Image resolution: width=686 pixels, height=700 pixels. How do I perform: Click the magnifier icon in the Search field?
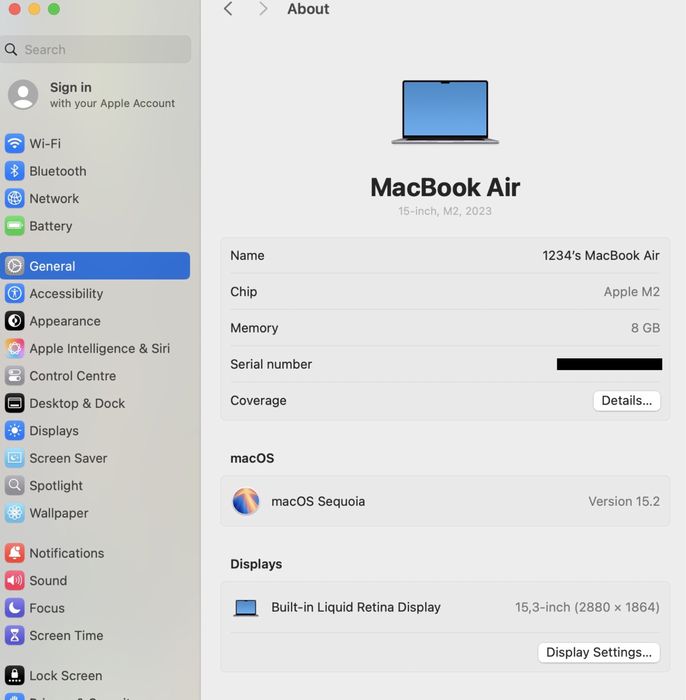[x=11, y=50]
